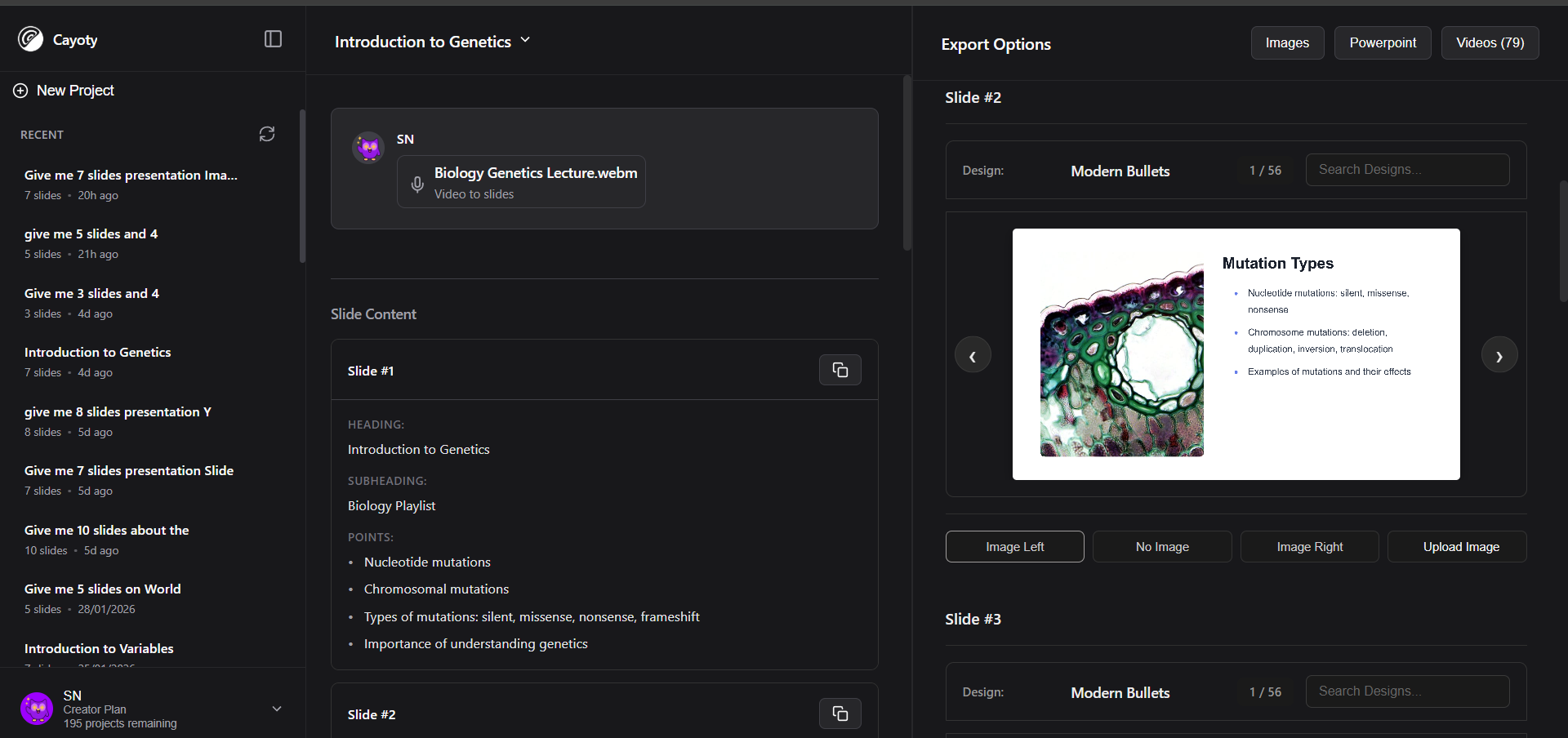Advance to next design with right chevron

click(1499, 354)
